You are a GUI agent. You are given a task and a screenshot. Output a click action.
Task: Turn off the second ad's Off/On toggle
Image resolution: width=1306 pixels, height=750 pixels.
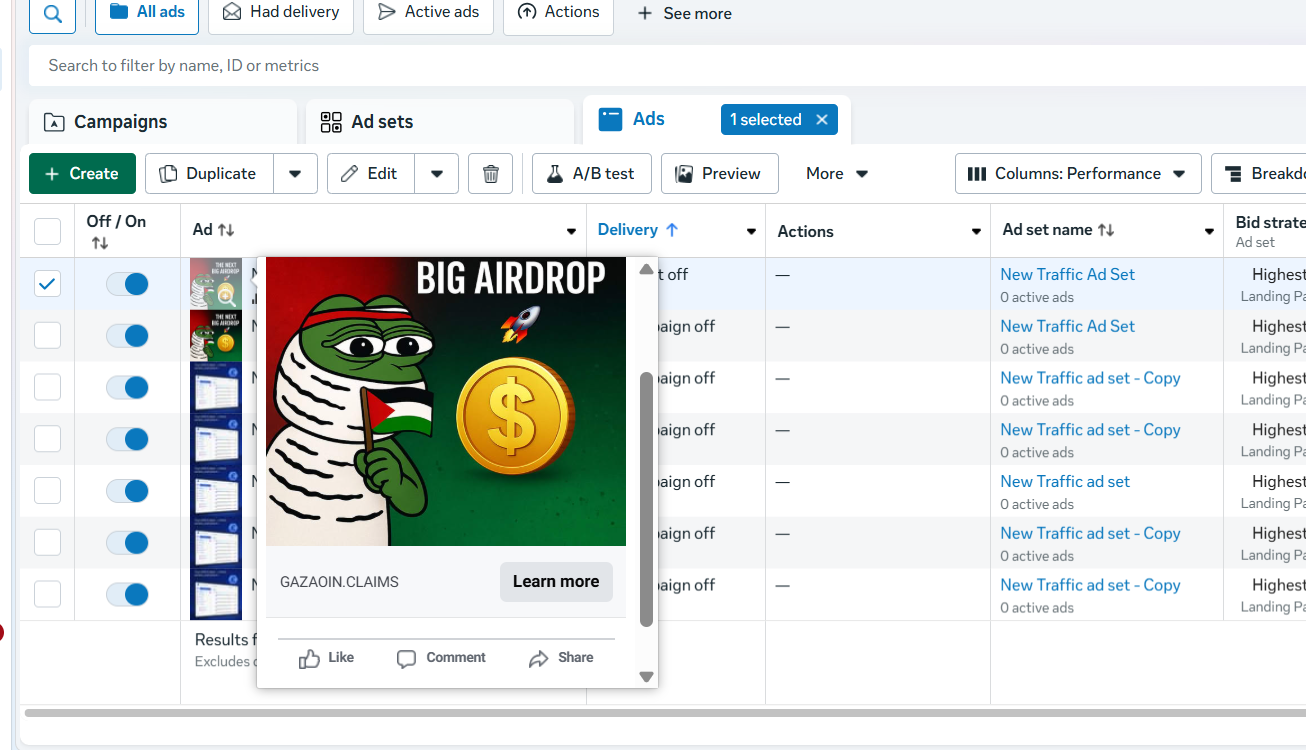(127, 336)
